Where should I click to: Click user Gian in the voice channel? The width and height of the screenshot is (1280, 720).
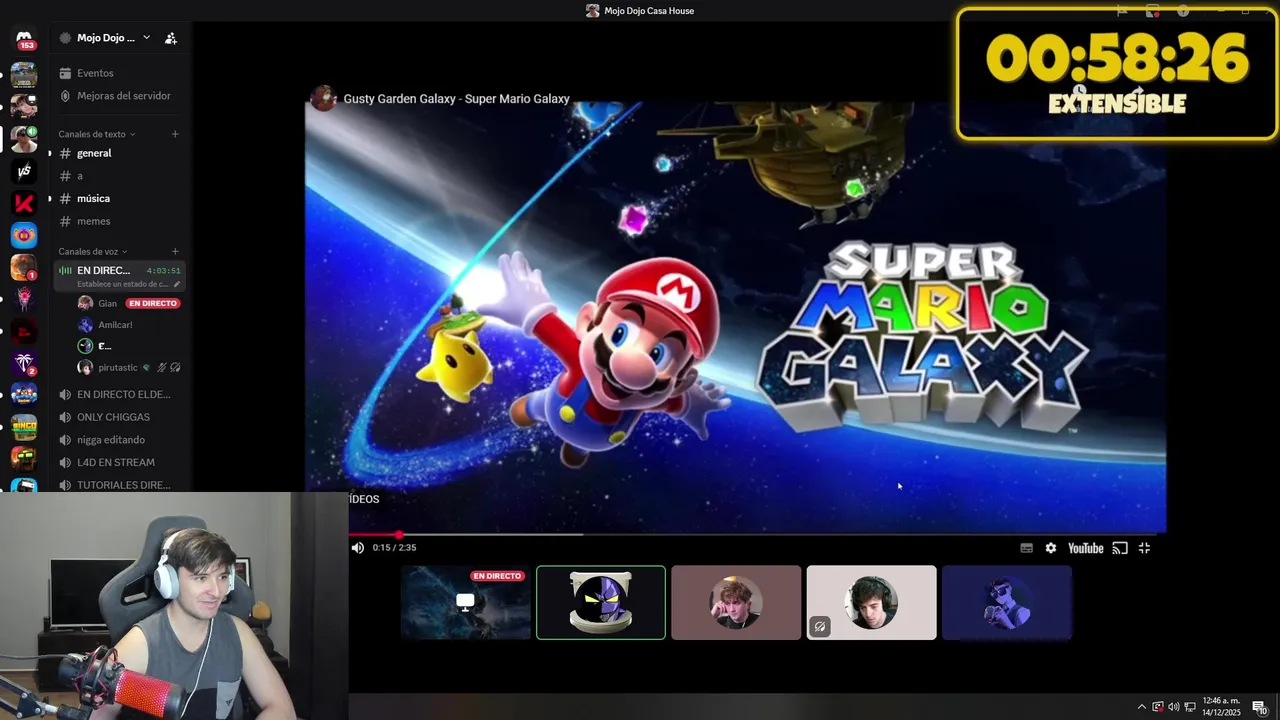click(107, 303)
